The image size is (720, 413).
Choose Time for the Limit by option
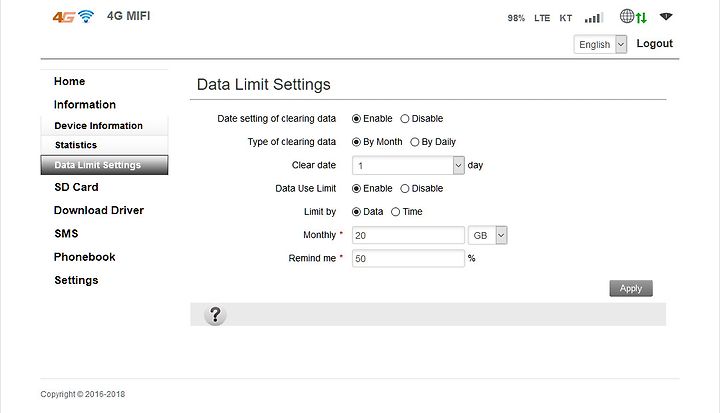click(395, 212)
